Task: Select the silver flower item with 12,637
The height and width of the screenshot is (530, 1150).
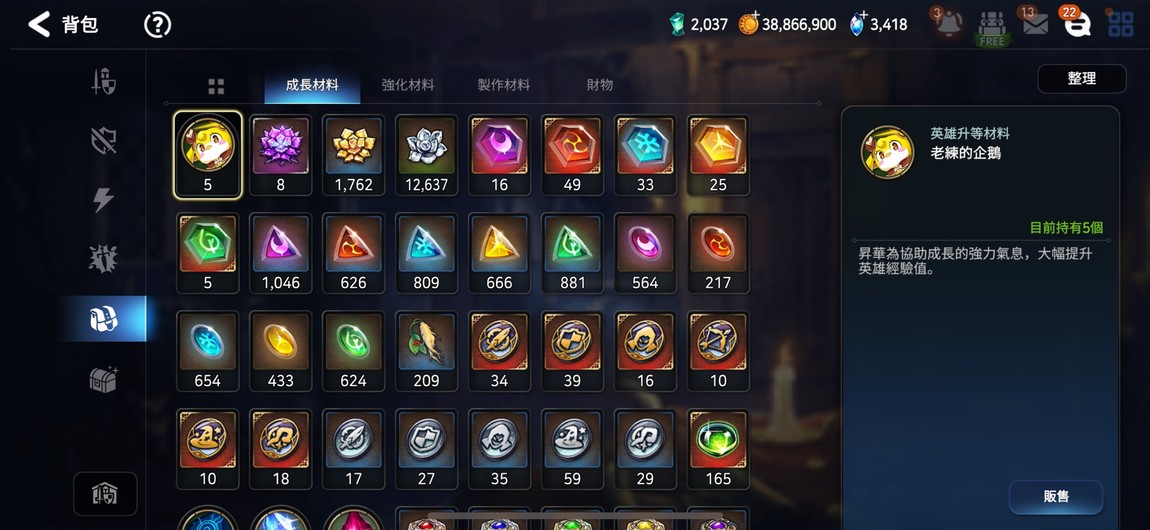Action: coord(426,155)
